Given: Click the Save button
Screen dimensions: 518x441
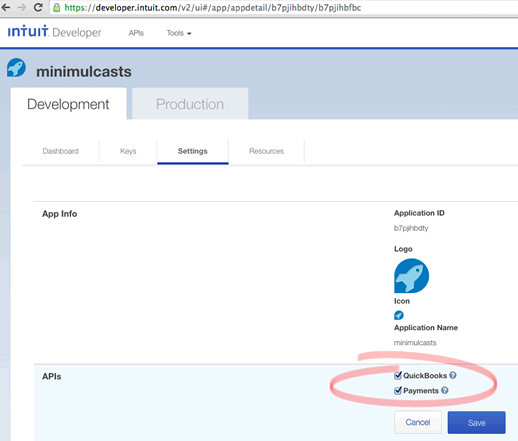Looking at the screenshot, I should [x=477, y=423].
